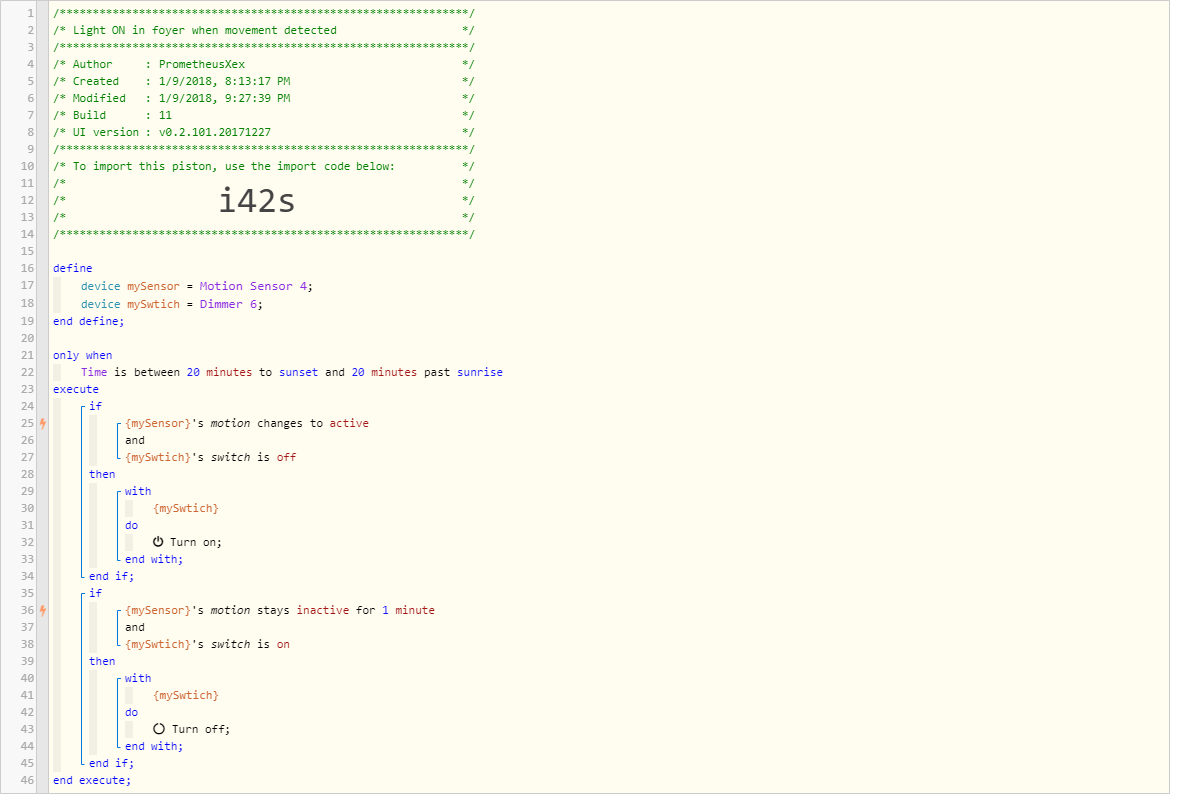This screenshot has width=1178, height=802.
Task: Click end with on line 33
Action: [x=154, y=559]
